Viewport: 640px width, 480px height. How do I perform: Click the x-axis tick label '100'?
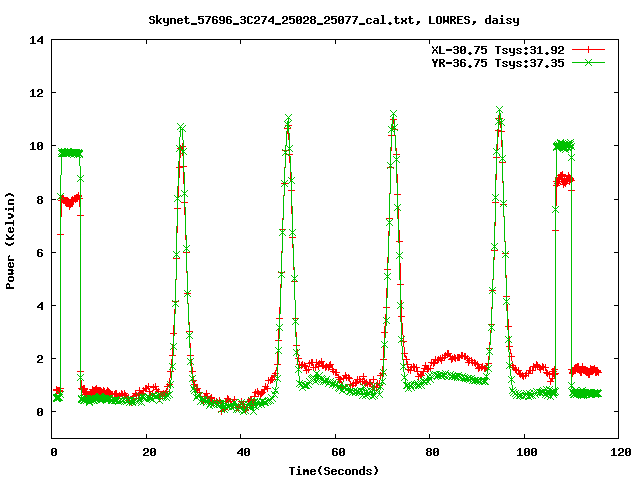click(527, 452)
